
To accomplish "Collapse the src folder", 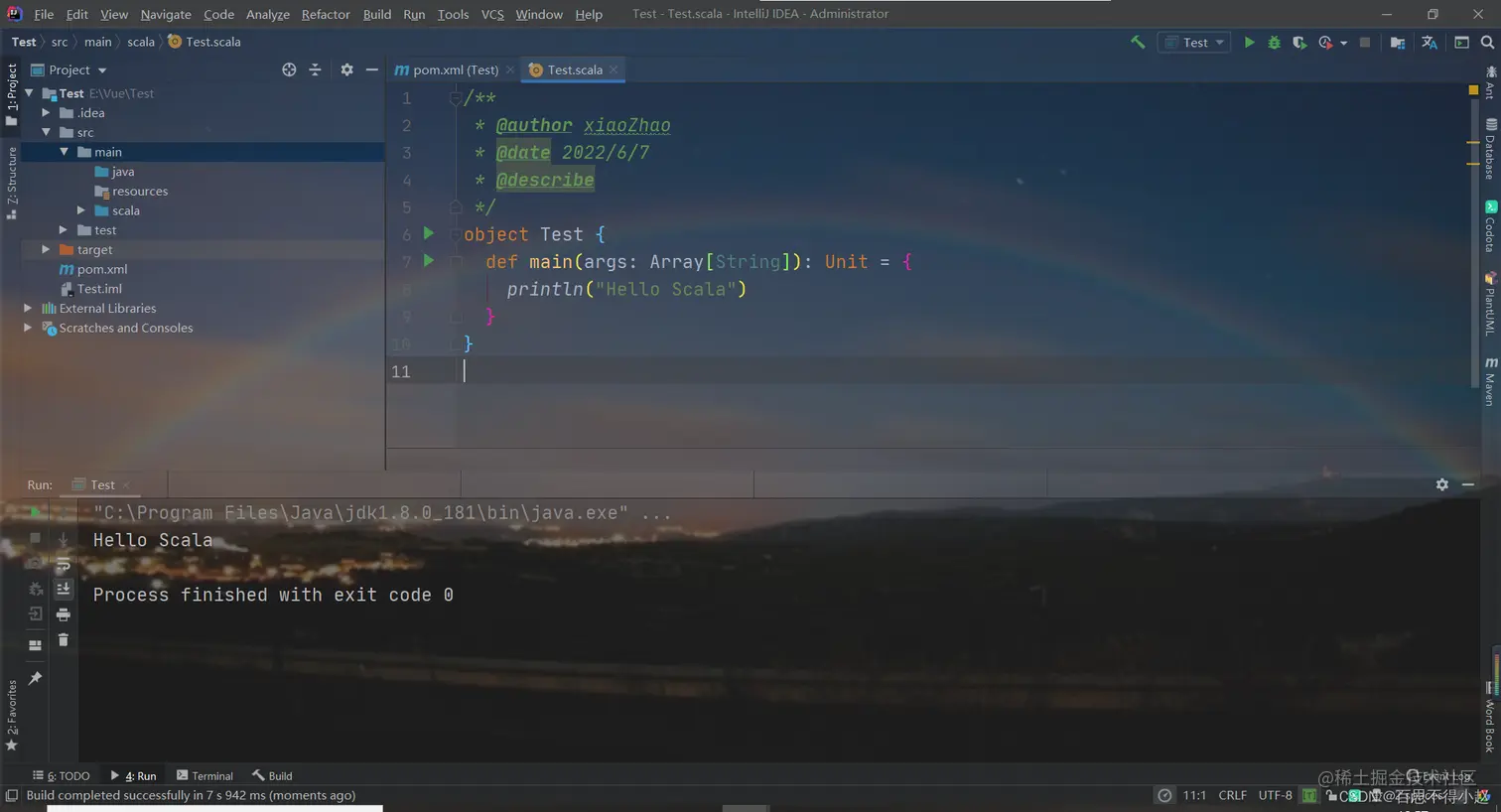I will [46, 132].
